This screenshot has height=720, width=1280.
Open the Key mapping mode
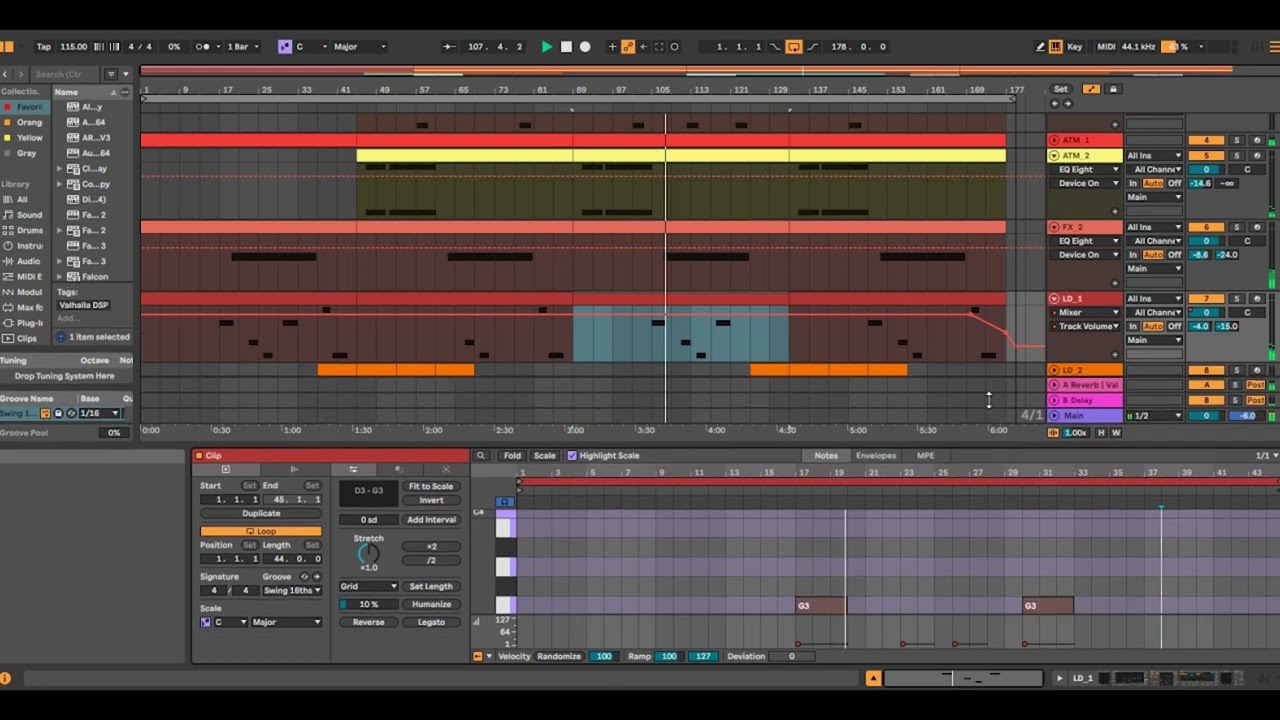(1075, 46)
